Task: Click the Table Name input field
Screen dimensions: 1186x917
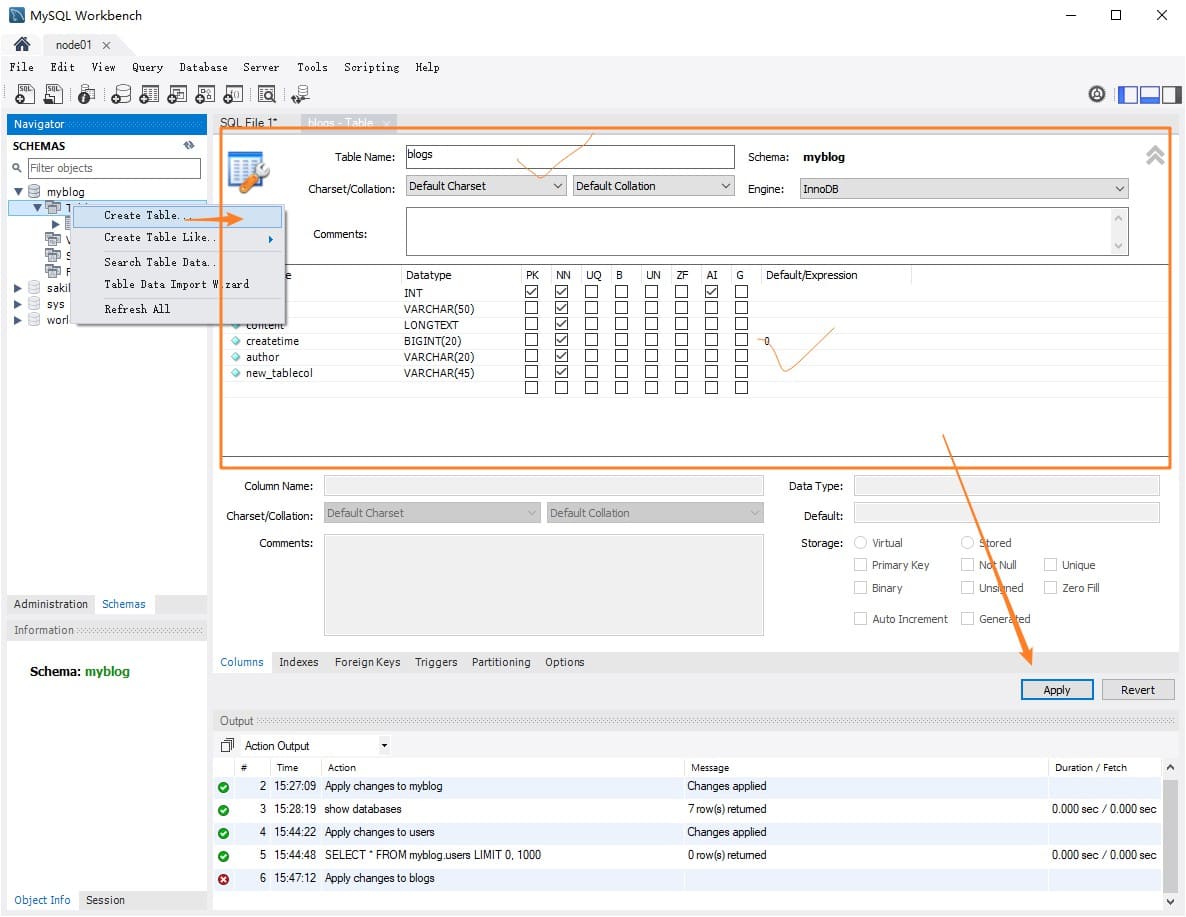Action: [569, 156]
